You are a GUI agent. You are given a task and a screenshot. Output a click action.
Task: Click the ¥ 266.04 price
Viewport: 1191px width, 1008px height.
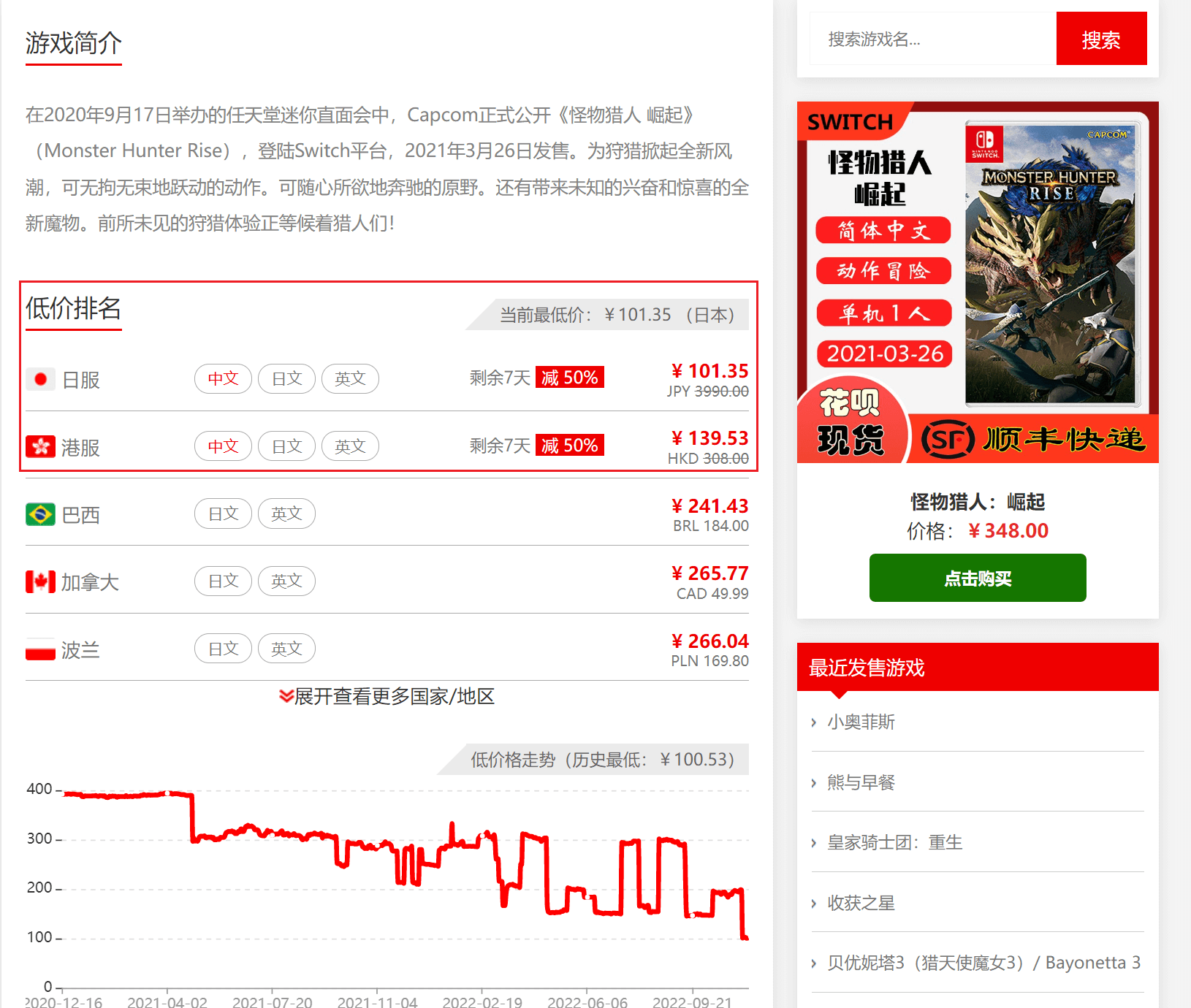pos(709,641)
